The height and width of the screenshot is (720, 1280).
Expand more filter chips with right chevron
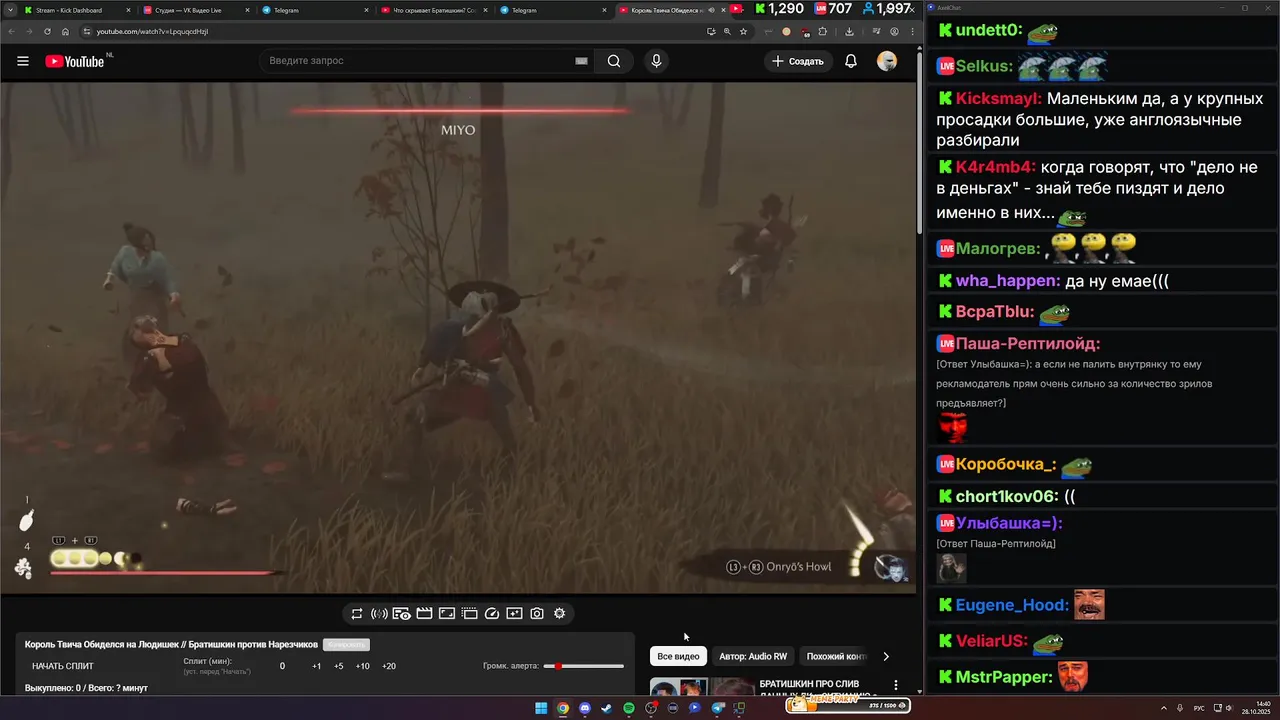coord(886,656)
